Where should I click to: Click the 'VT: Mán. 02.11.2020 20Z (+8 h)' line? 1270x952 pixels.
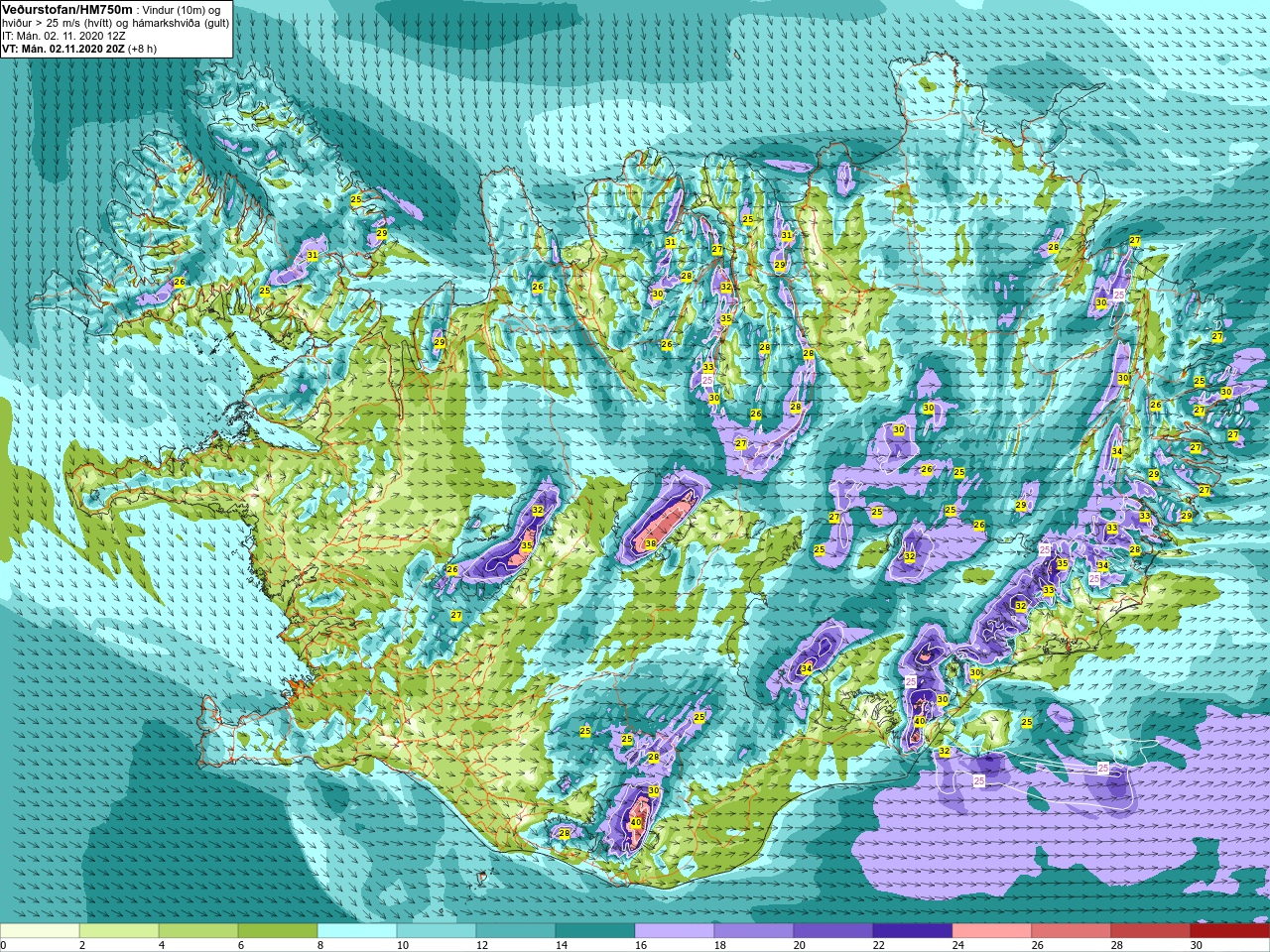[x=78, y=49]
